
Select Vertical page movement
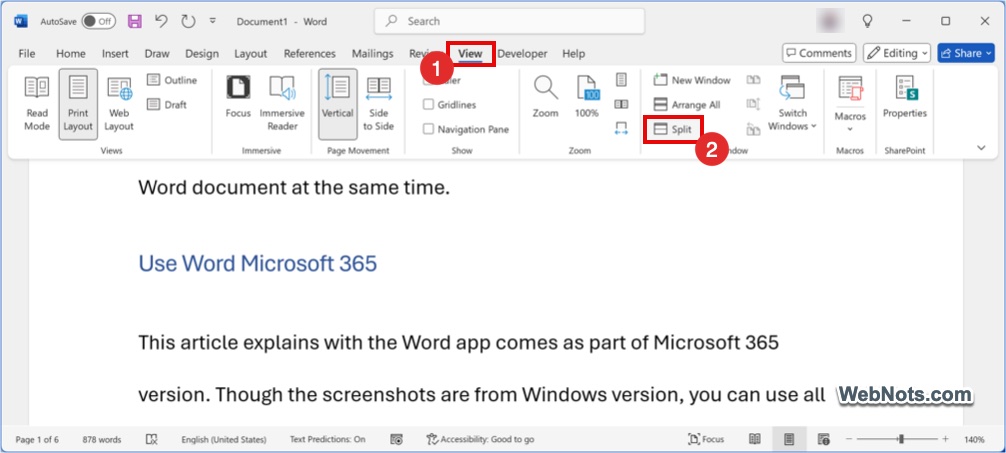click(x=337, y=104)
